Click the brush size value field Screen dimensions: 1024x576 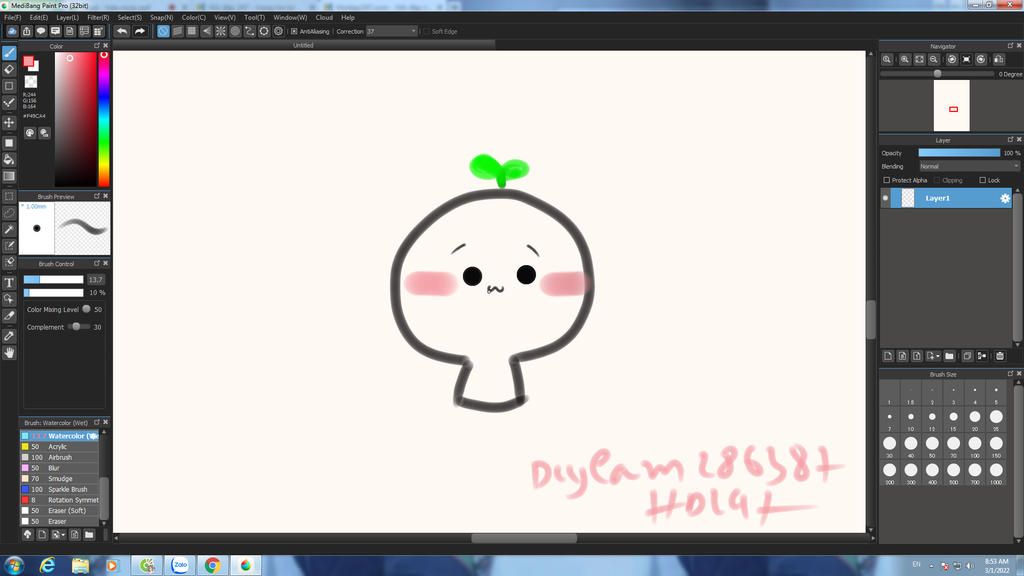click(95, 280)
